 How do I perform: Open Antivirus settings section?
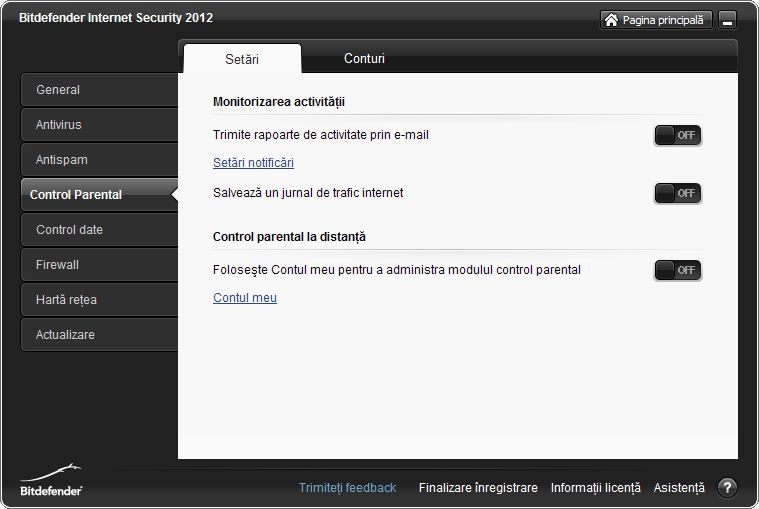99,125
